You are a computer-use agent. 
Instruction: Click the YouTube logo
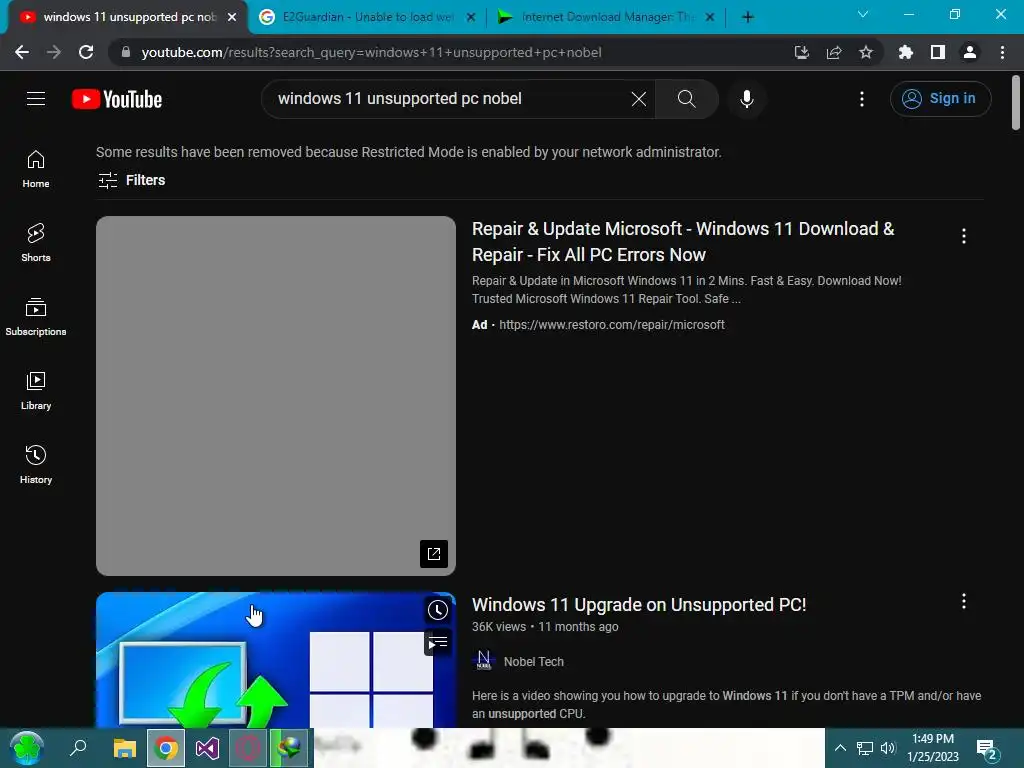(x=117, y=99)
